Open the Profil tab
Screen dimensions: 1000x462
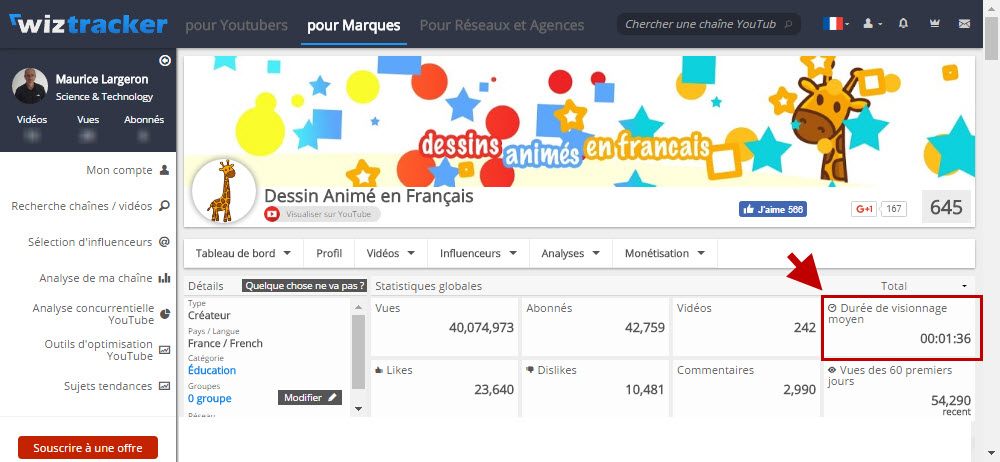[329, 253]
